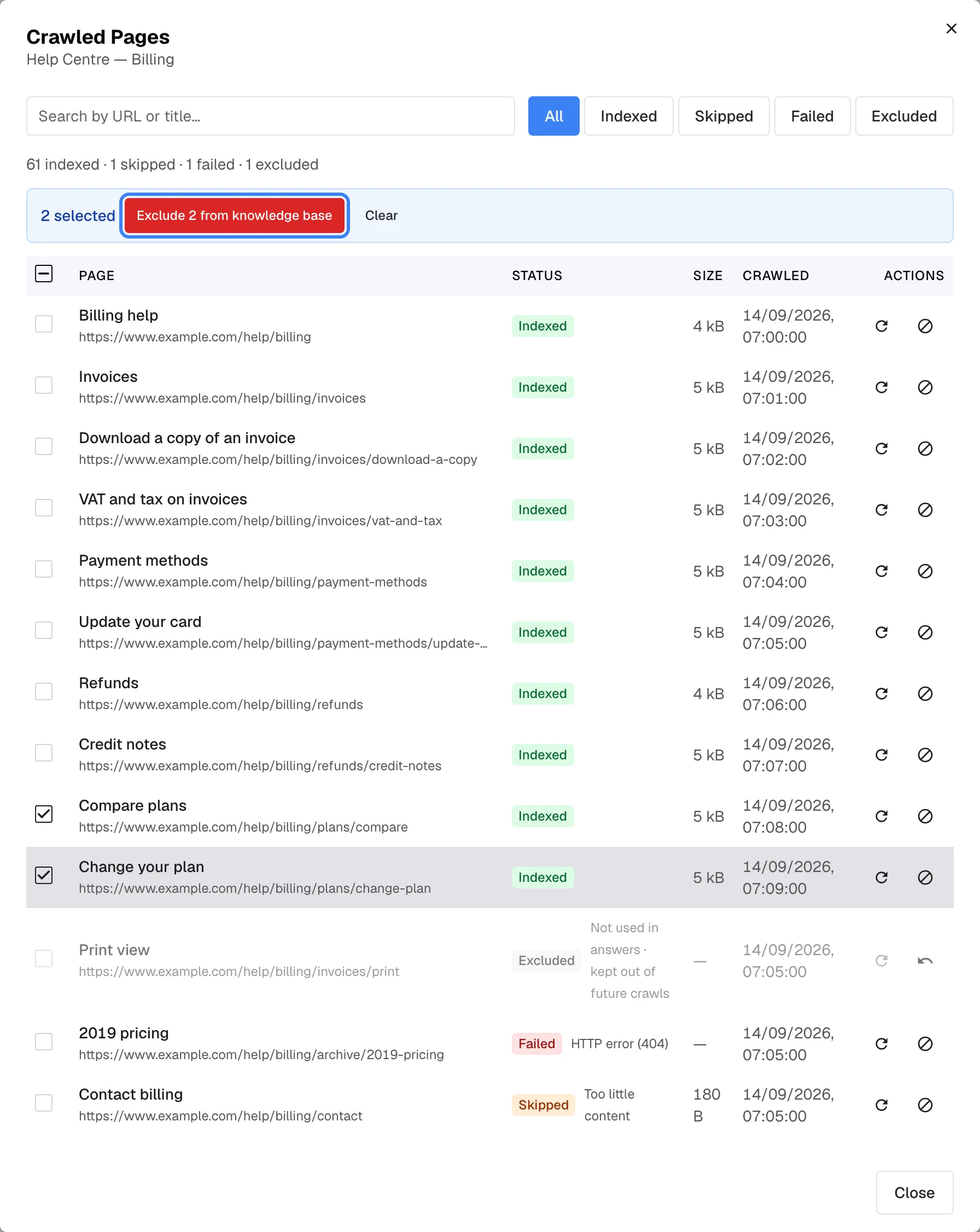Filter by Failed pages

click(x=812, y=116)
